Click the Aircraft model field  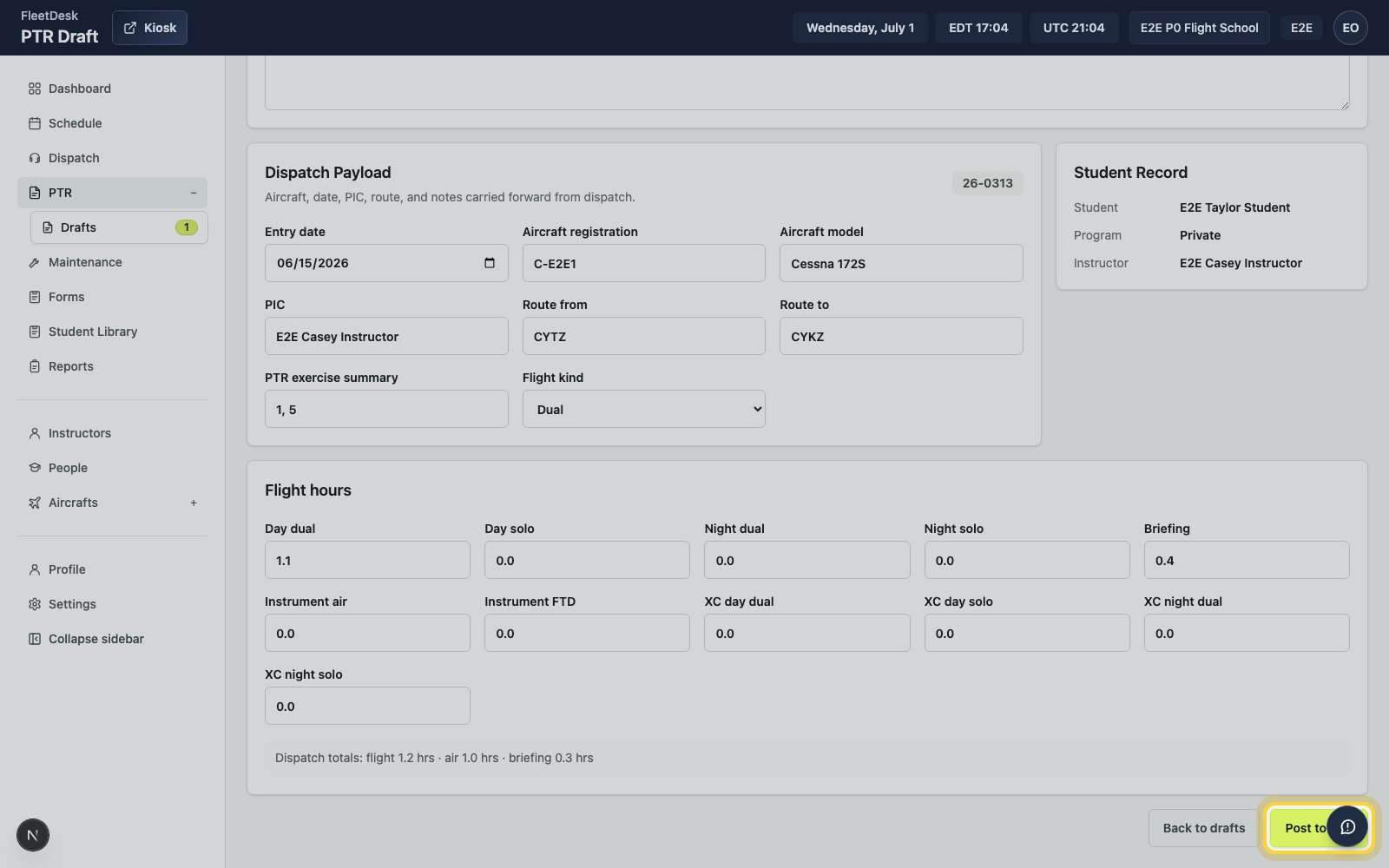tap(901, 263)
